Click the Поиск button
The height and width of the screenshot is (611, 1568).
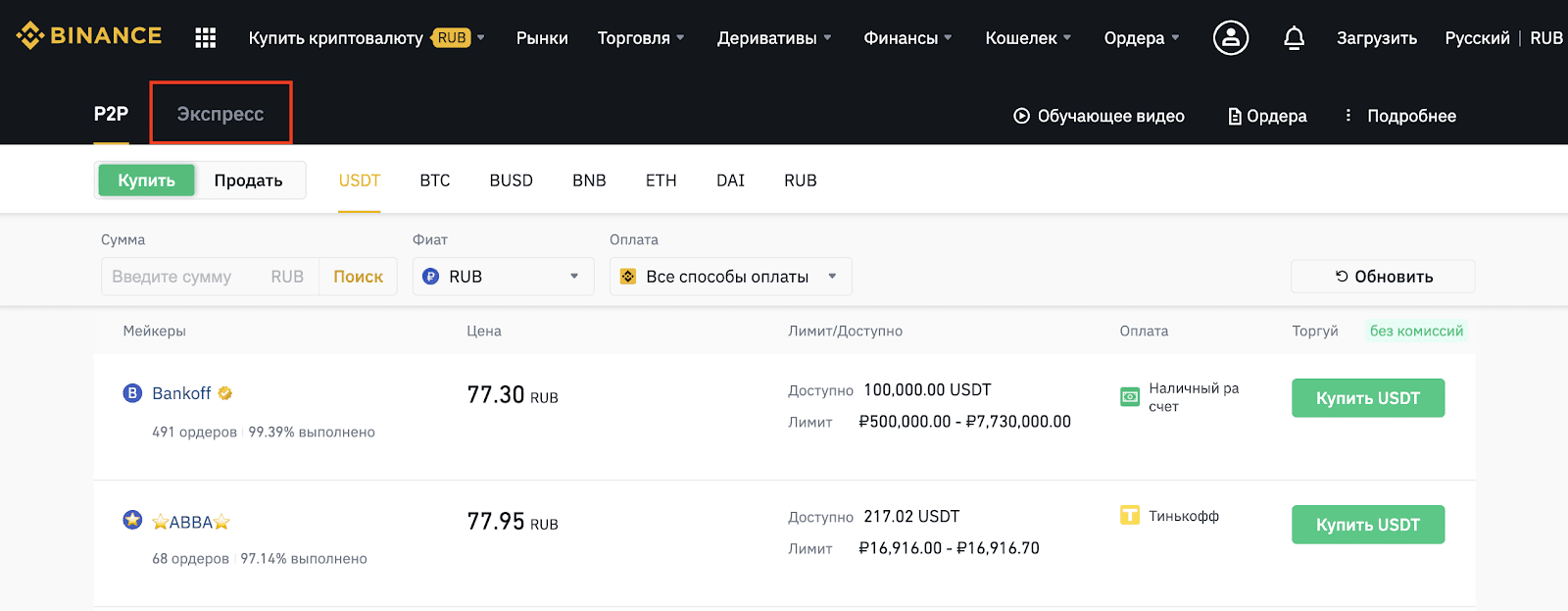[358, 277]
